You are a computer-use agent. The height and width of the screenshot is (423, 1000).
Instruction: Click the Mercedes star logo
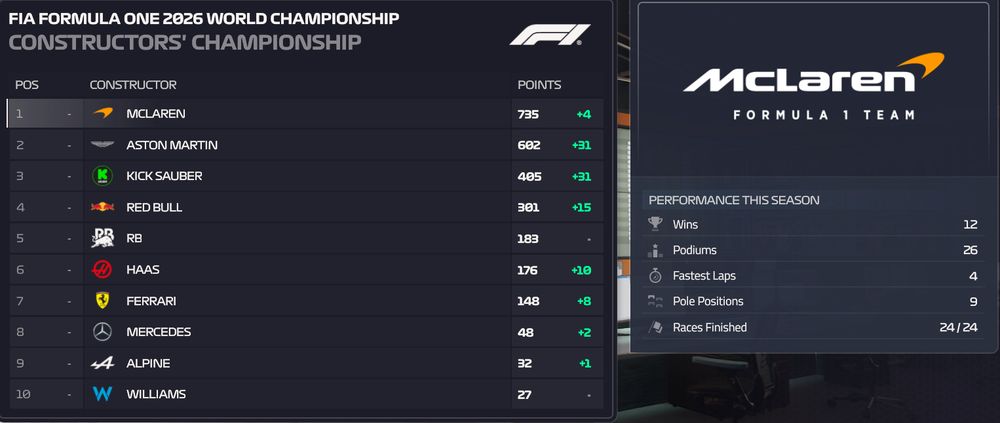102,331
